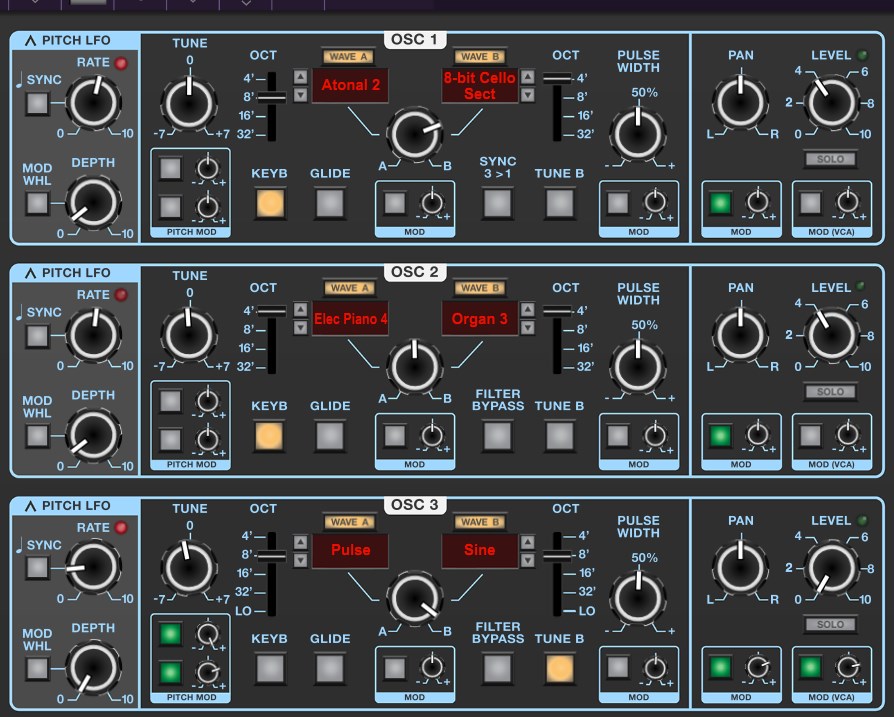The image size is (894, 717).
Task: Click the OSC 3 'Pulse' wave display
Action: click(350, 551)
